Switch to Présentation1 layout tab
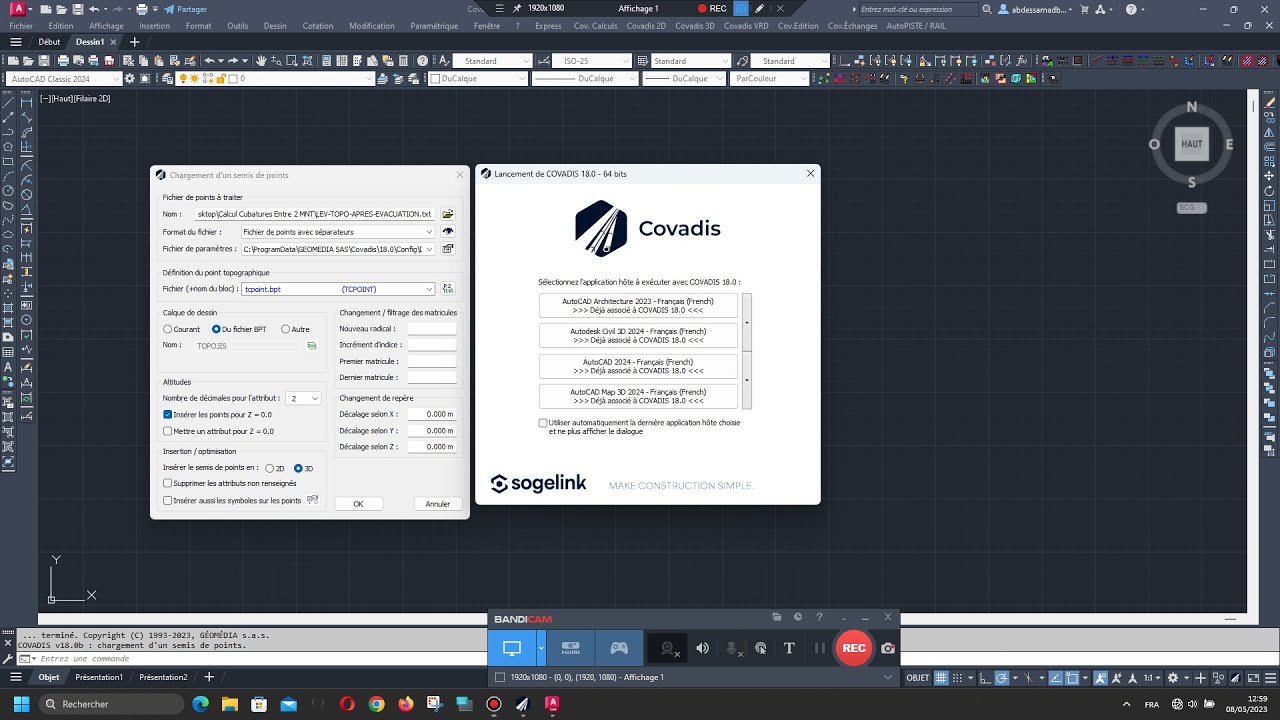 pos(99,677)
